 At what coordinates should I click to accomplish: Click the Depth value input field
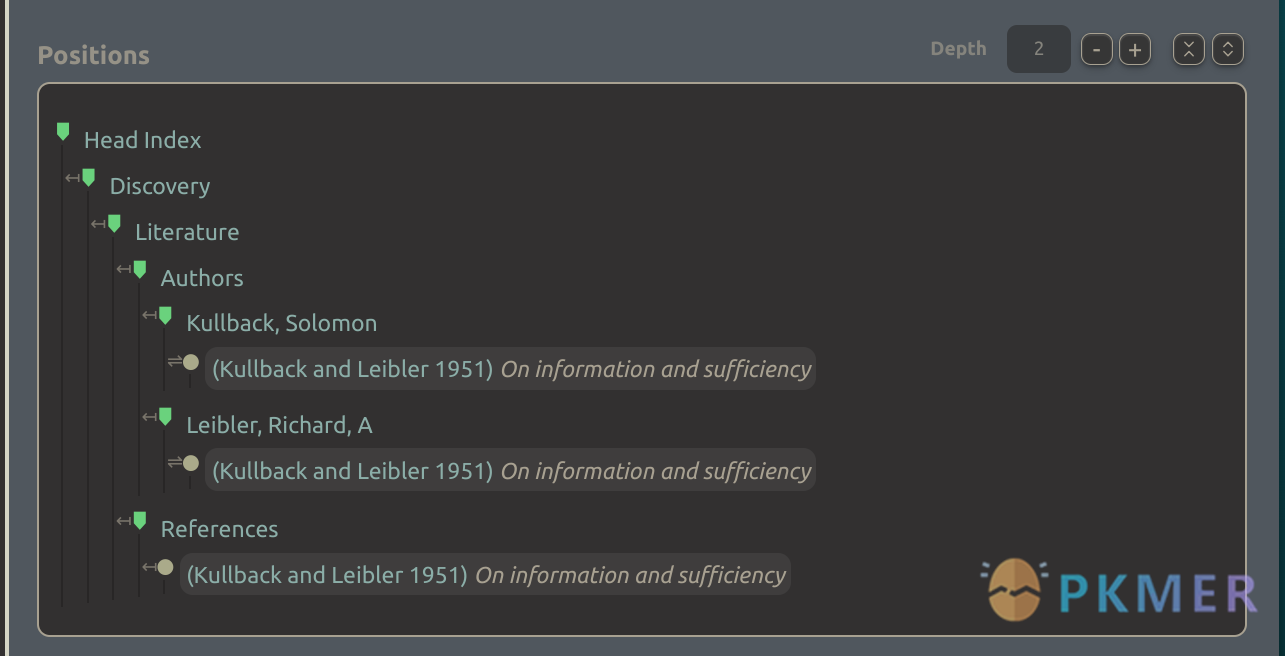point(1038,49)
